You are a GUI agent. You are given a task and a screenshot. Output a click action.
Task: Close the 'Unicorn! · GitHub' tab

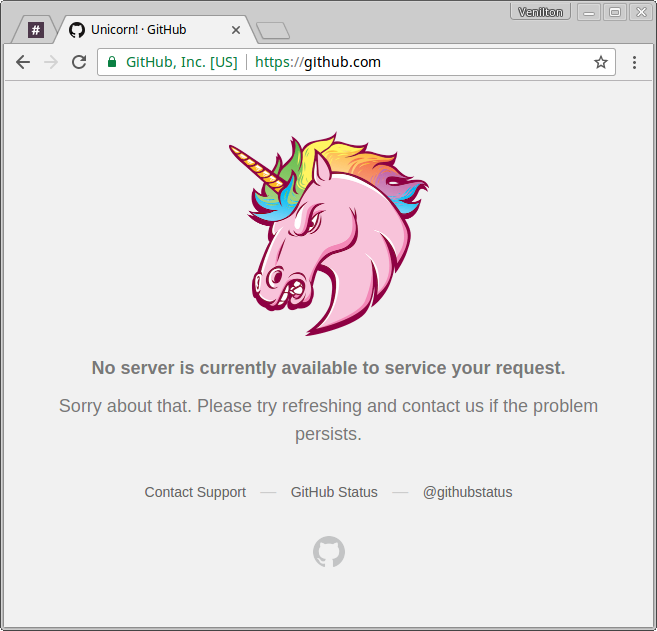[236, 30]
